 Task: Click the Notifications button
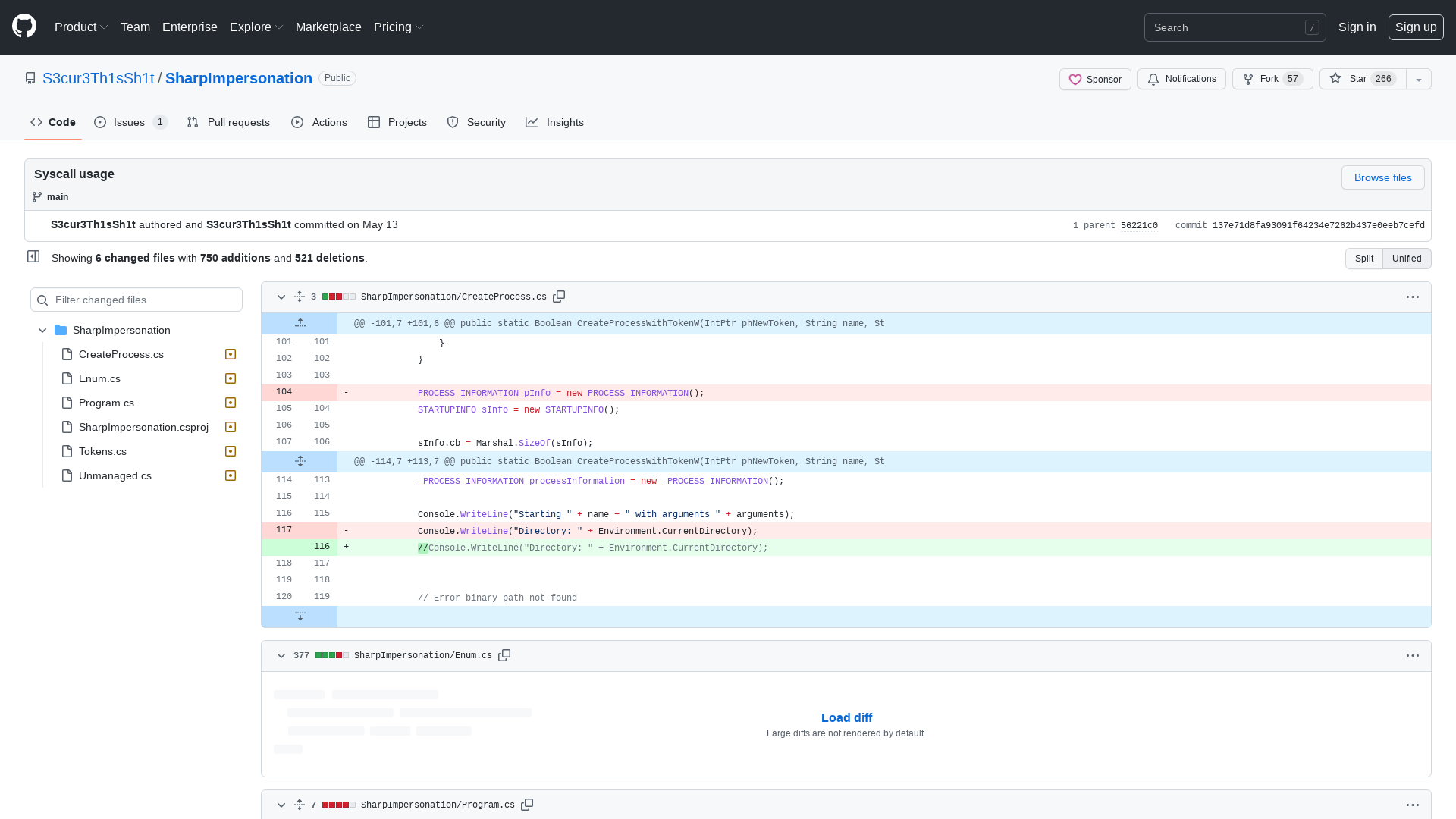1181,79
